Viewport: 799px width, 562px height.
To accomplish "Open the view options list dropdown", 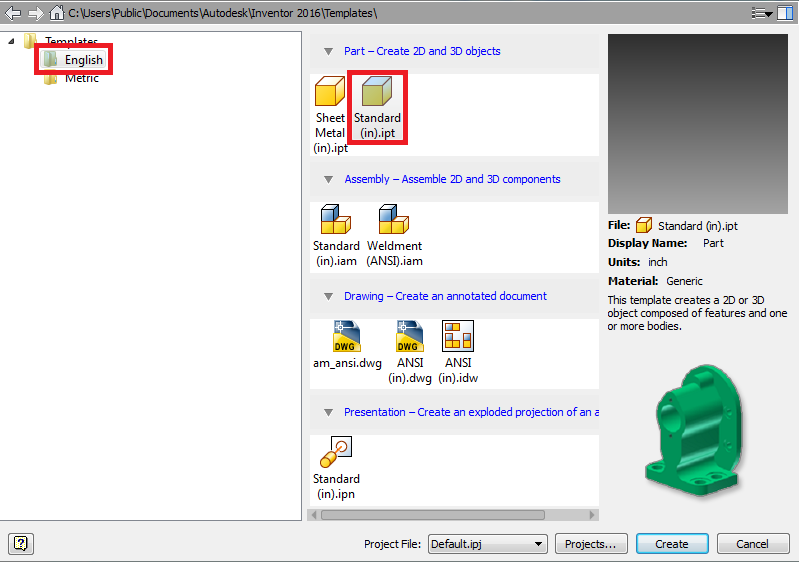I will pyautogui.click(x=762, y=14).
